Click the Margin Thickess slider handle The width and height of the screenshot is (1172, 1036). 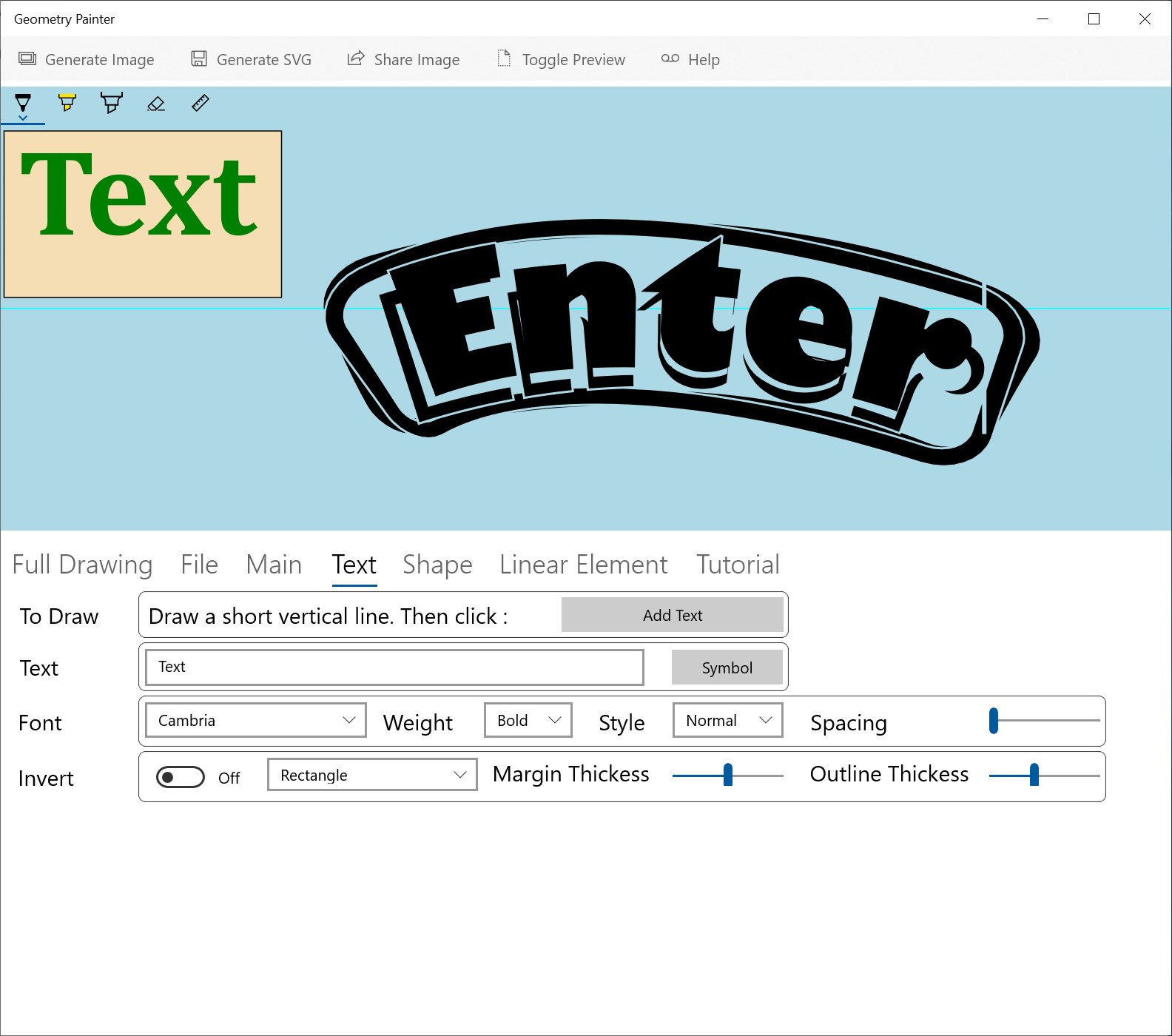pos(728,775)
